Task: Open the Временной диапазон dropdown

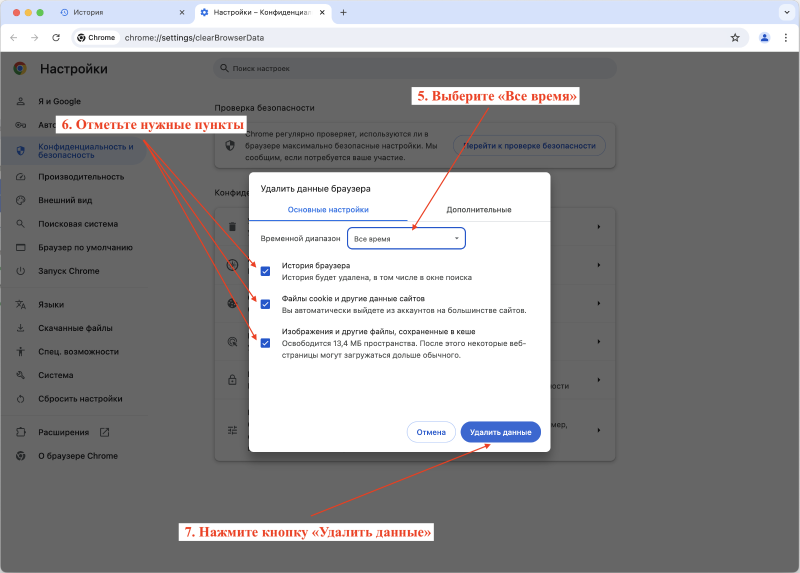Action: pyautogui.click(x=406, y=238)
